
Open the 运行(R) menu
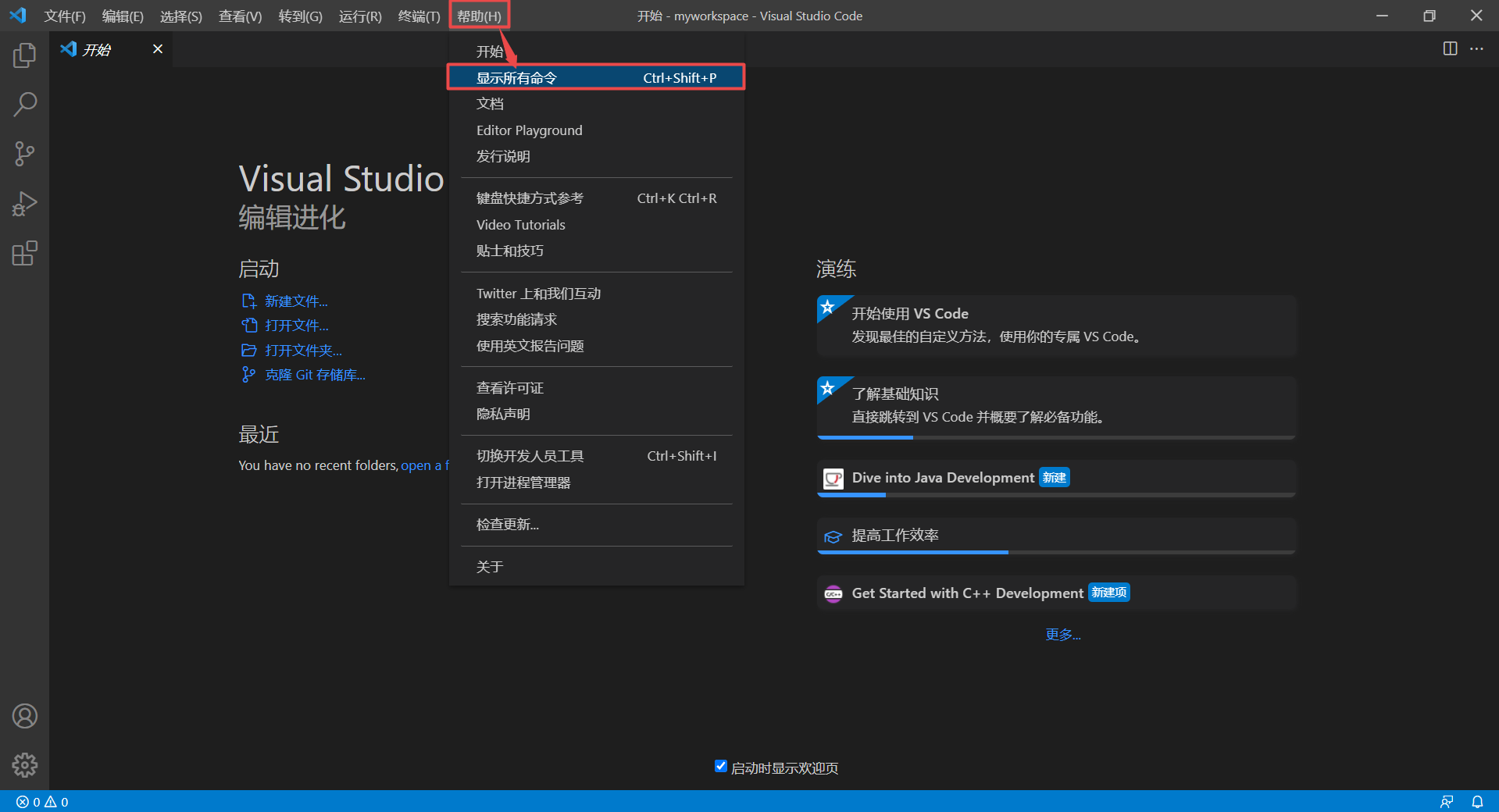[360, 16]
